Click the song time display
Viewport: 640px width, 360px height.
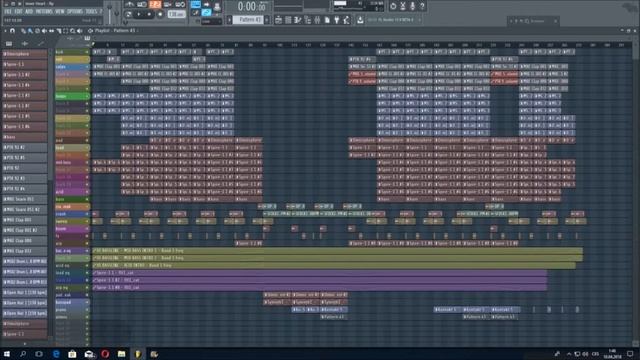click(252, 7)
